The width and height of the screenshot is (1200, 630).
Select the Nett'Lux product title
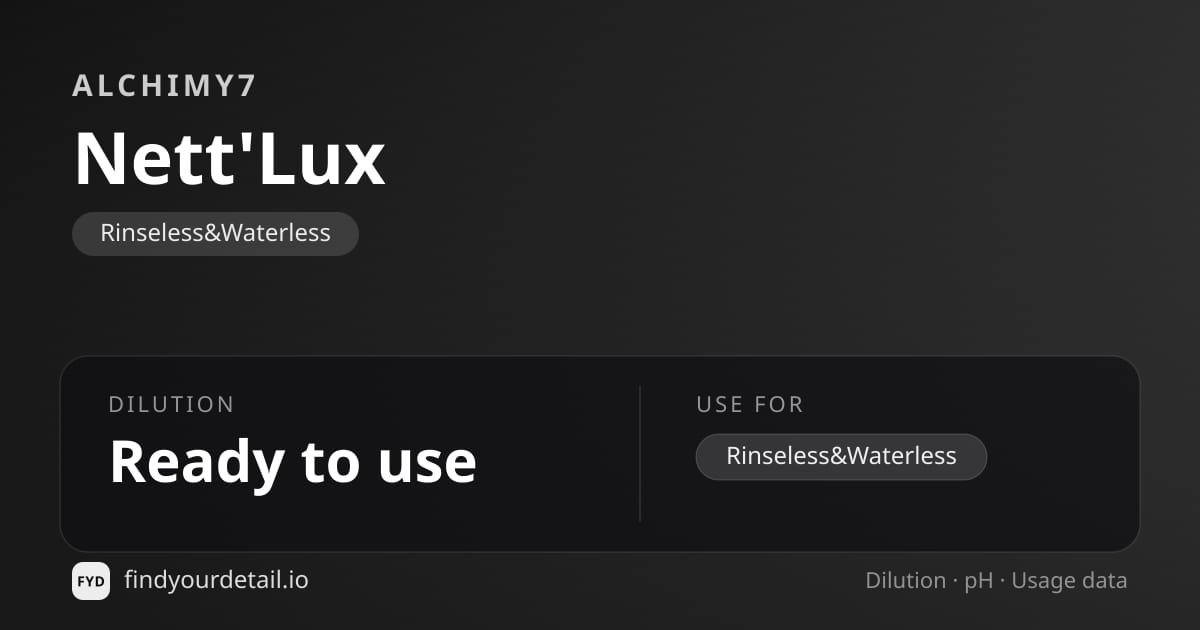(x=230, y=158)
